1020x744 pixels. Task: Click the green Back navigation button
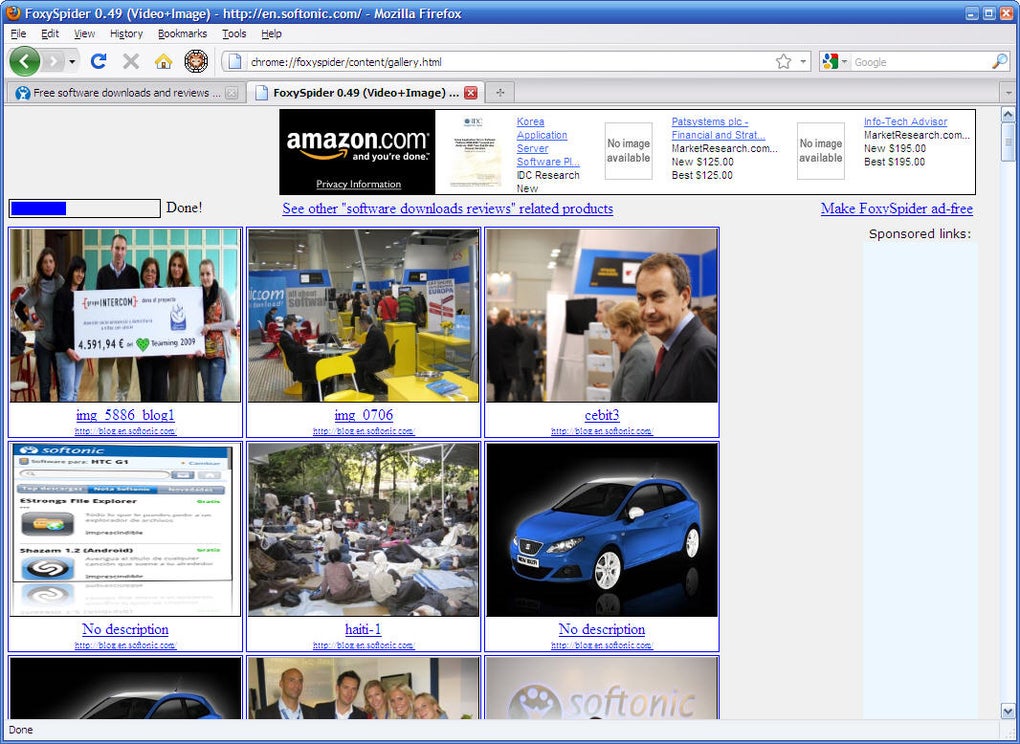pyautogui.click(x=25, y=62)
